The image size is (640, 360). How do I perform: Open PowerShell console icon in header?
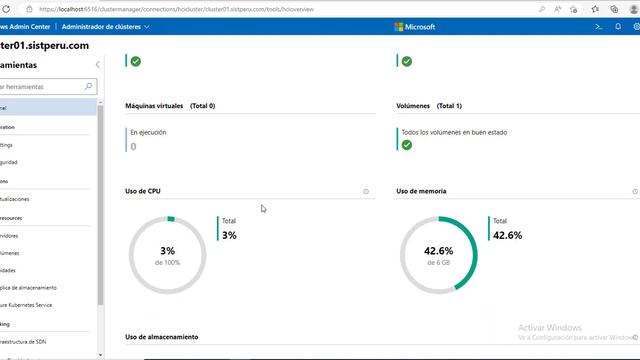pyautogui.click(x=598, y=27)
